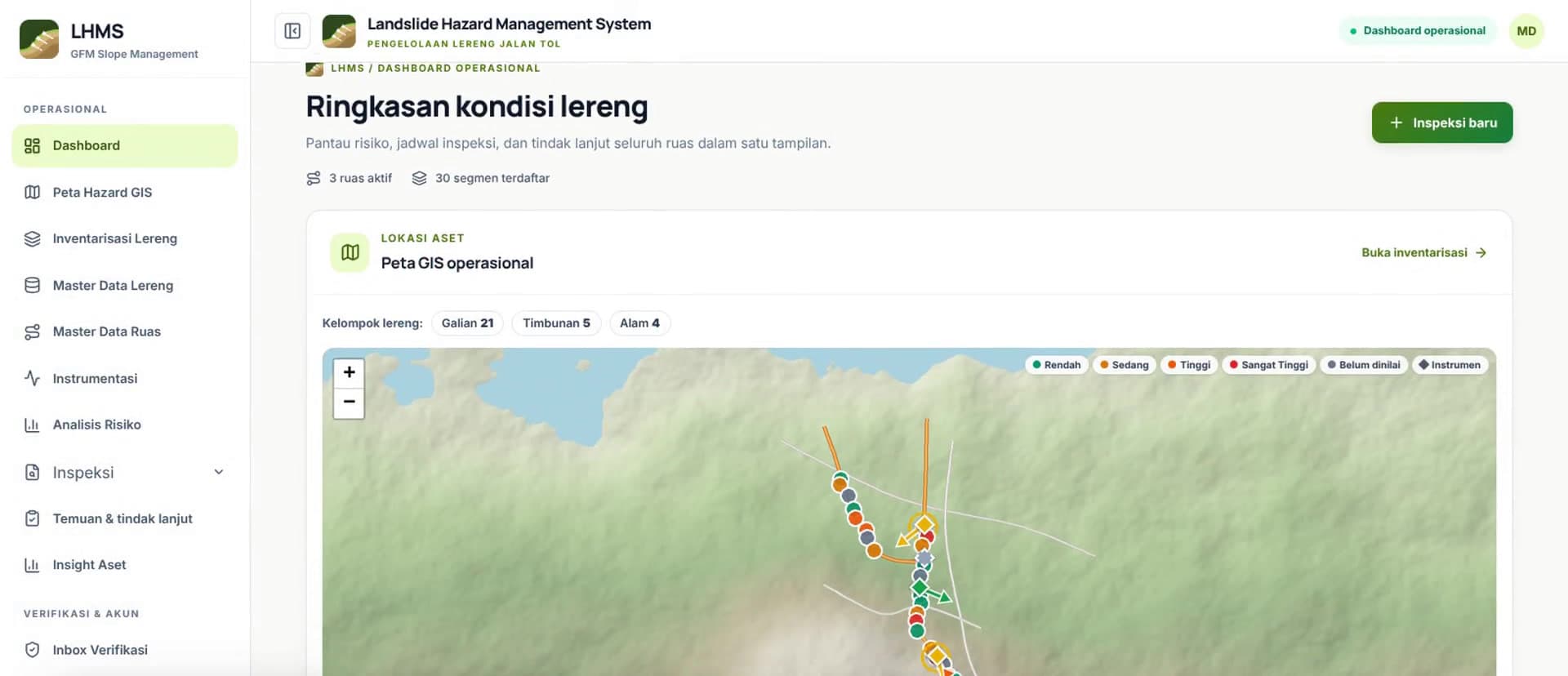This screenshot has height=676, width=1568.
Task: Click the '30 segmen terdaftar' text
Action: coord(492,178)
